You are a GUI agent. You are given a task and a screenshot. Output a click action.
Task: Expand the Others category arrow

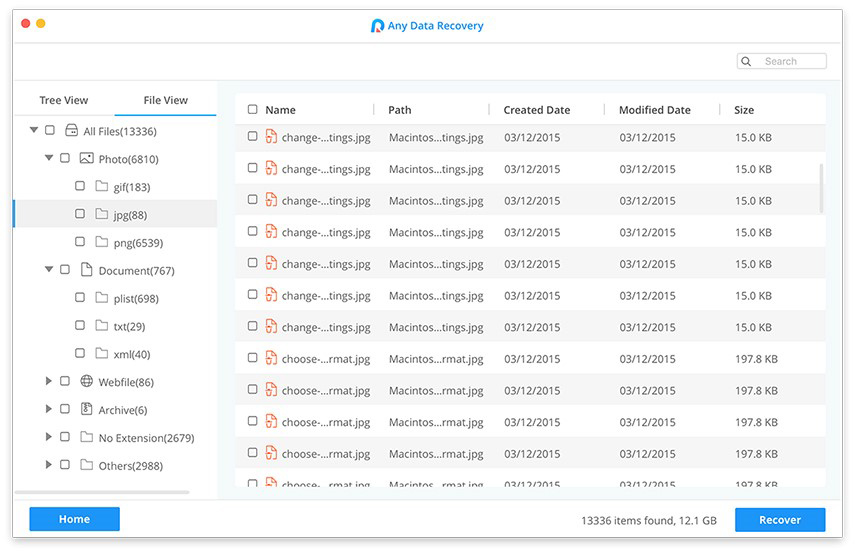(x=49, y=464)
